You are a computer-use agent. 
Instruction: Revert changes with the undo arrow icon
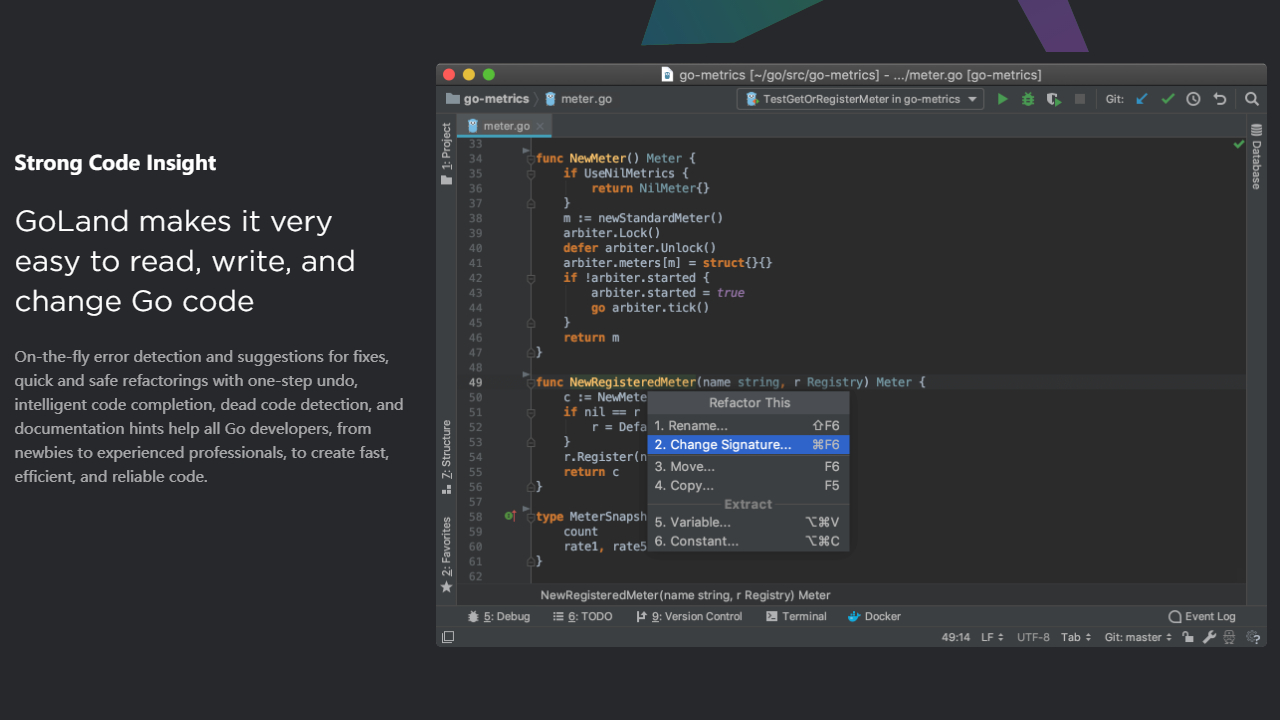pyautogui.click(x=1219, y=99)
